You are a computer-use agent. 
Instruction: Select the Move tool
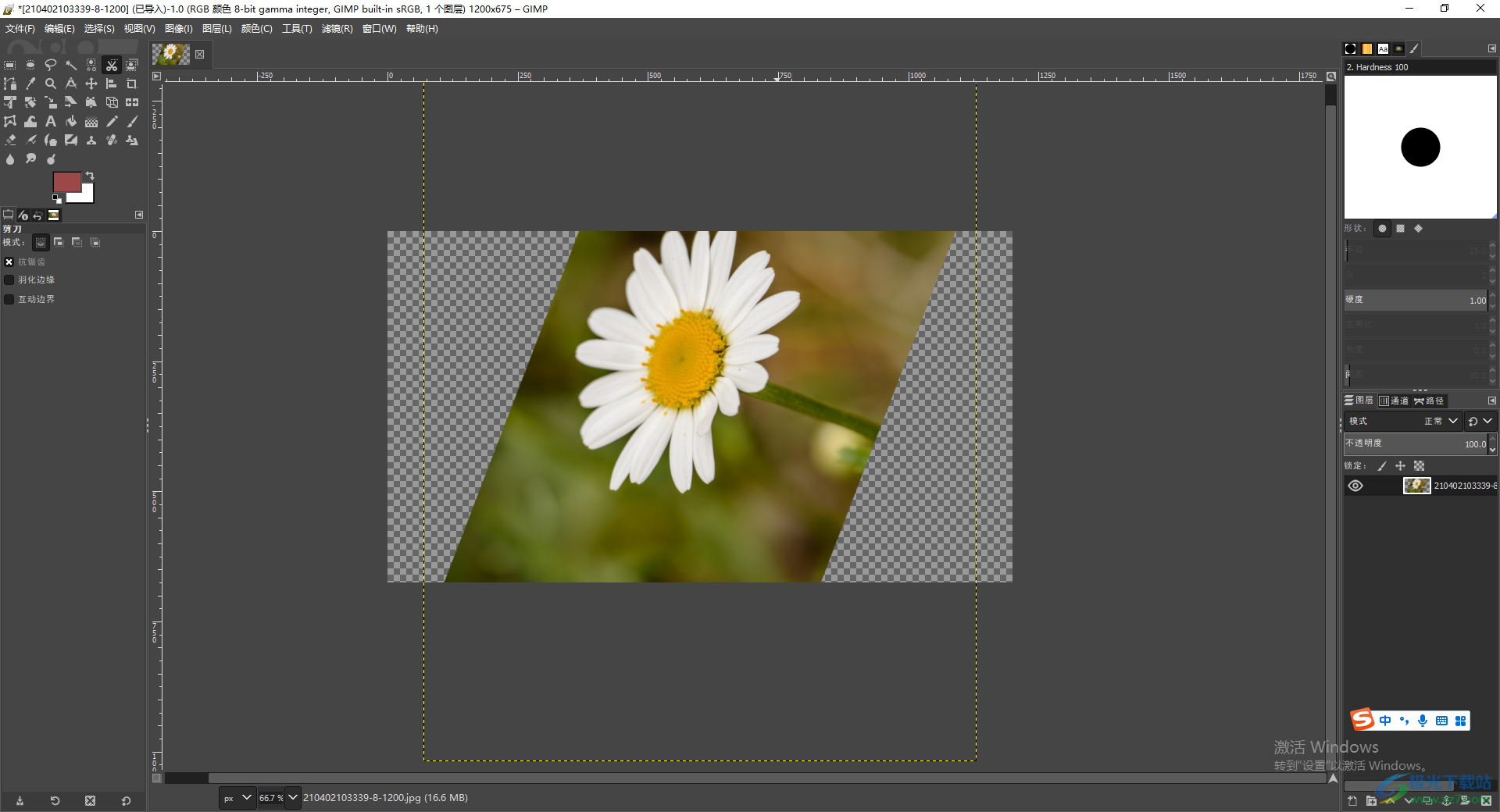click(91, 84)
